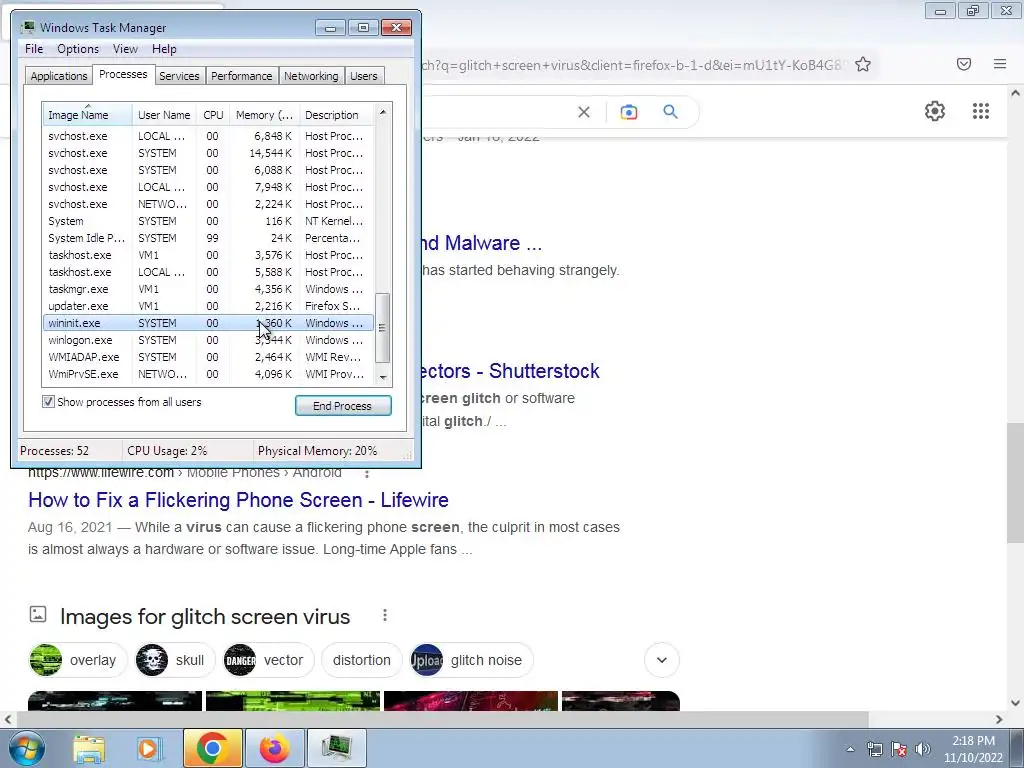Open Windows Explorer from the taskbar
Image resolution: width=1024 pixels, height=768 pixels.
pyautogui.click(x=89, y=748)
